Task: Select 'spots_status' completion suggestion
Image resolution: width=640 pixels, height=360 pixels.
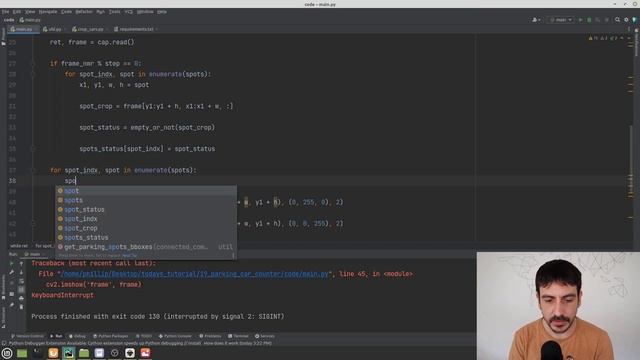Action: (x=146, y=238)
